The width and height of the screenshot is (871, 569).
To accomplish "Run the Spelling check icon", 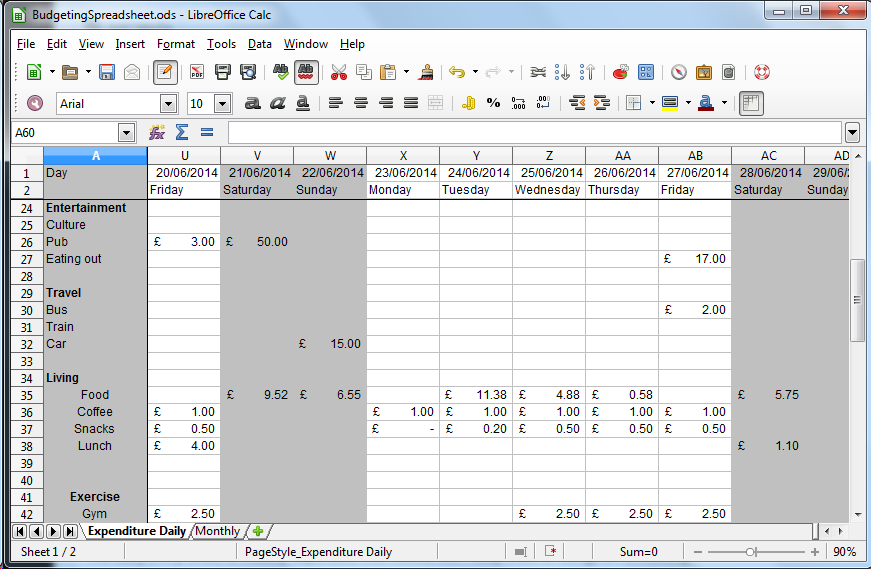I will pos(281,72).
